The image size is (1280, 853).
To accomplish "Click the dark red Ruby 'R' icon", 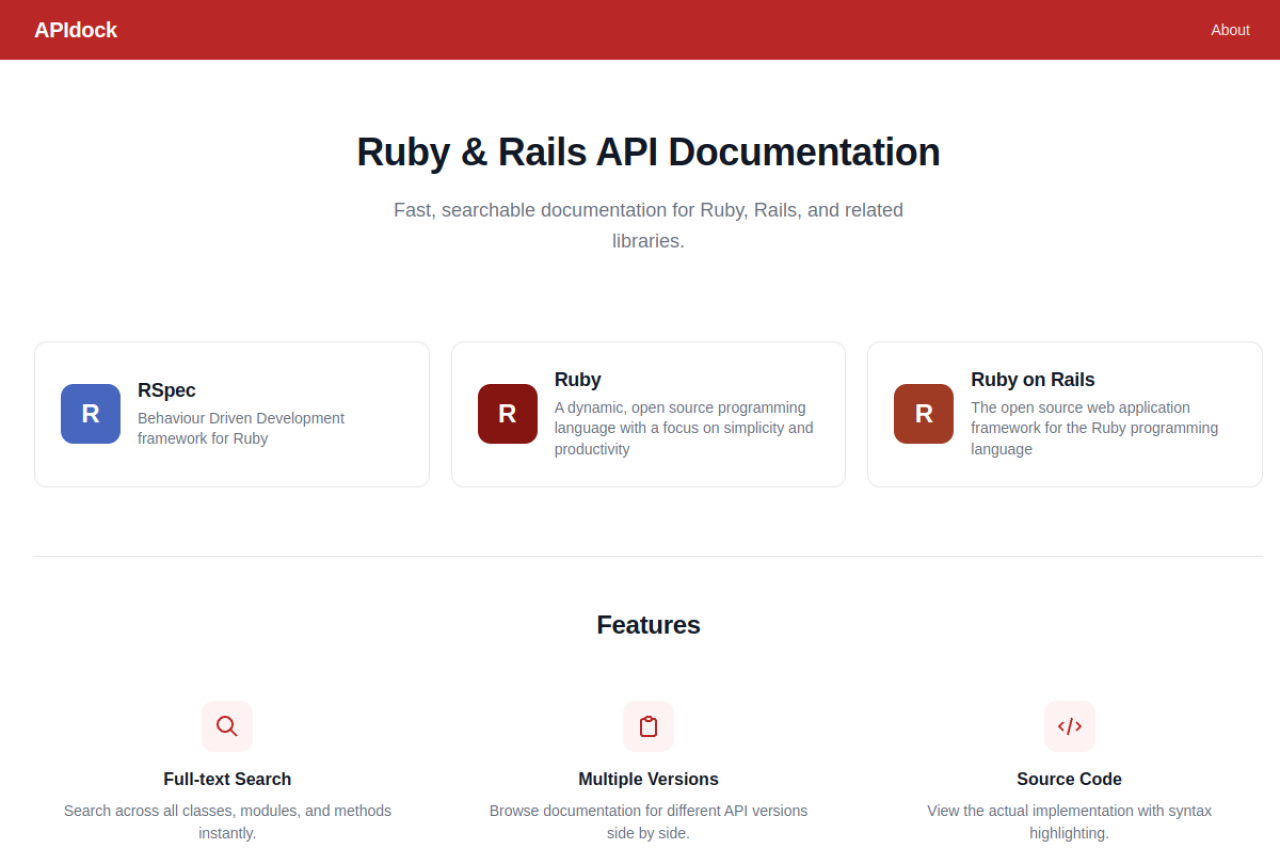I will (507, 414).
